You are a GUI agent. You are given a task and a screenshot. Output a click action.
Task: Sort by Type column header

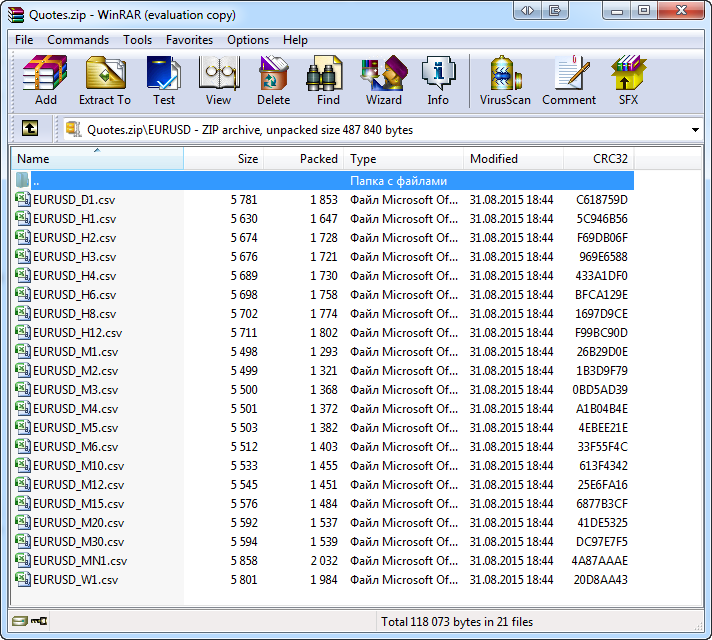pos(403,159)
